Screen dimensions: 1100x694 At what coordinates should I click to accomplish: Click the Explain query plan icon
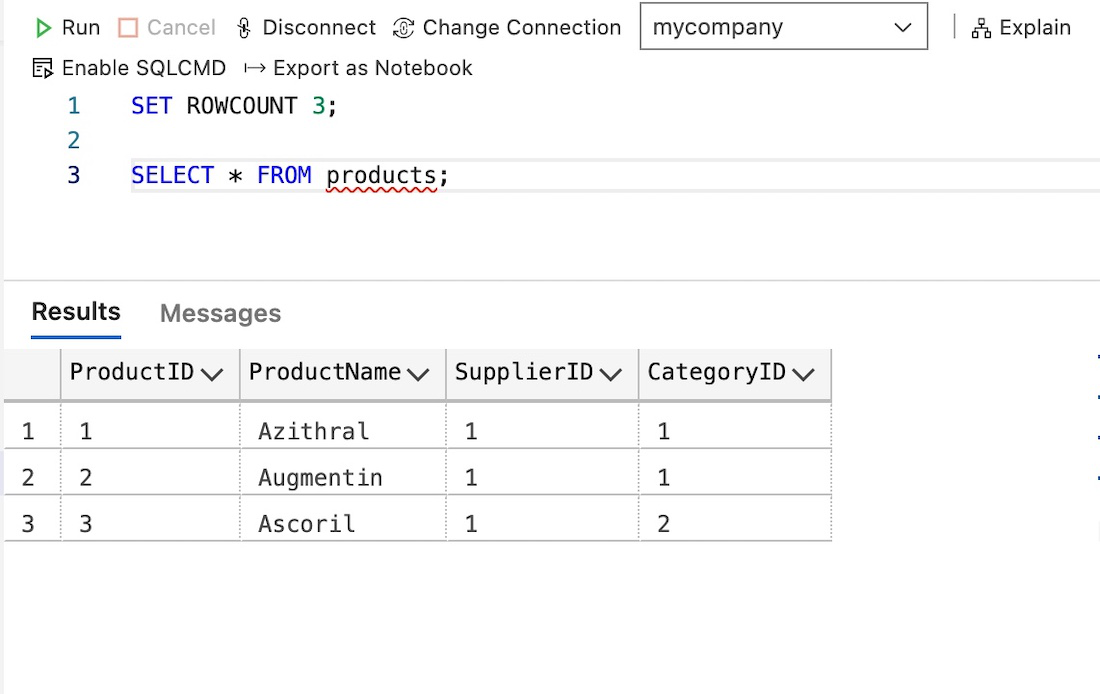[x=981, y=28]
